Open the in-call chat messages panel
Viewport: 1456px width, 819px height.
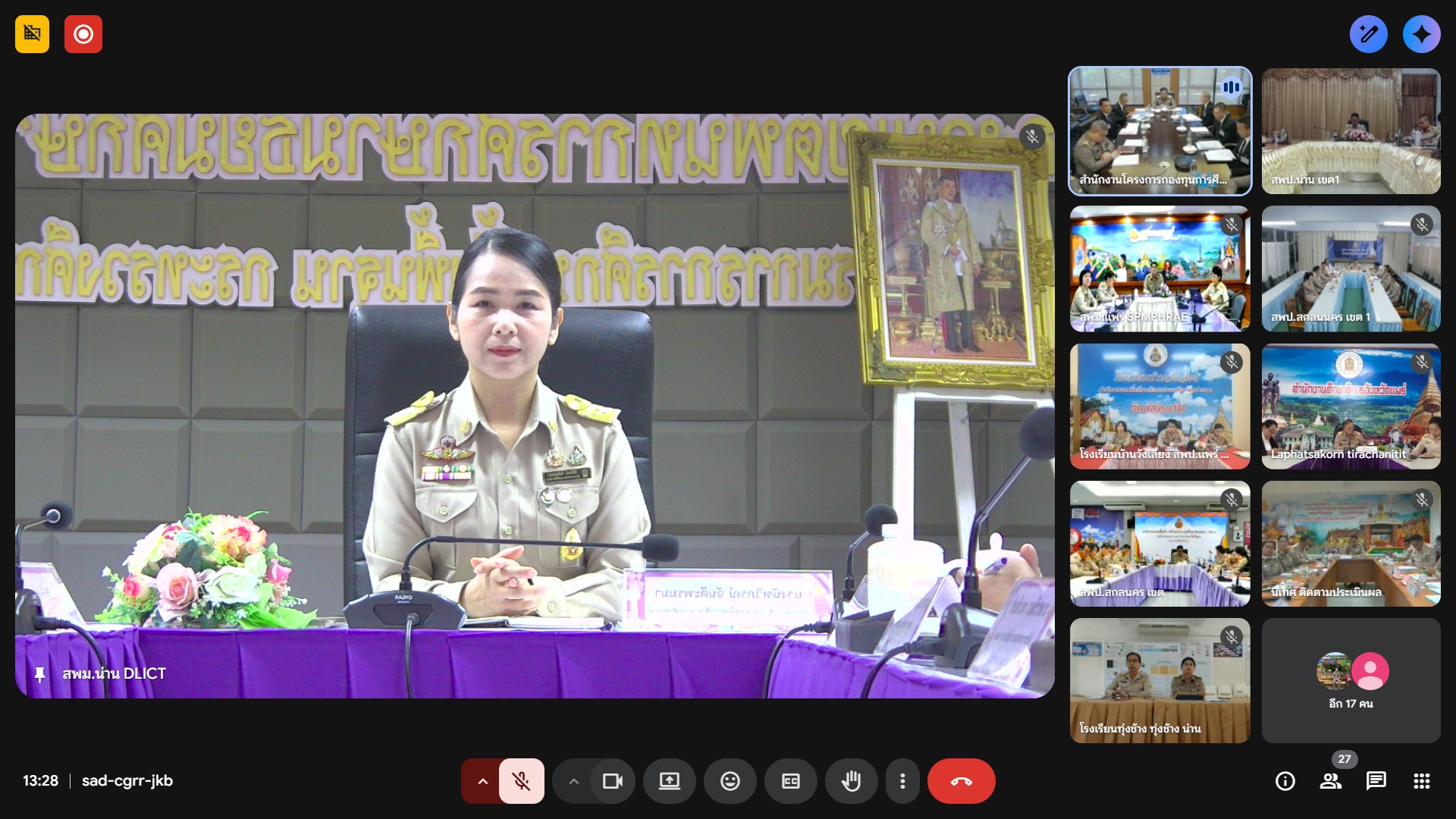1376,781
